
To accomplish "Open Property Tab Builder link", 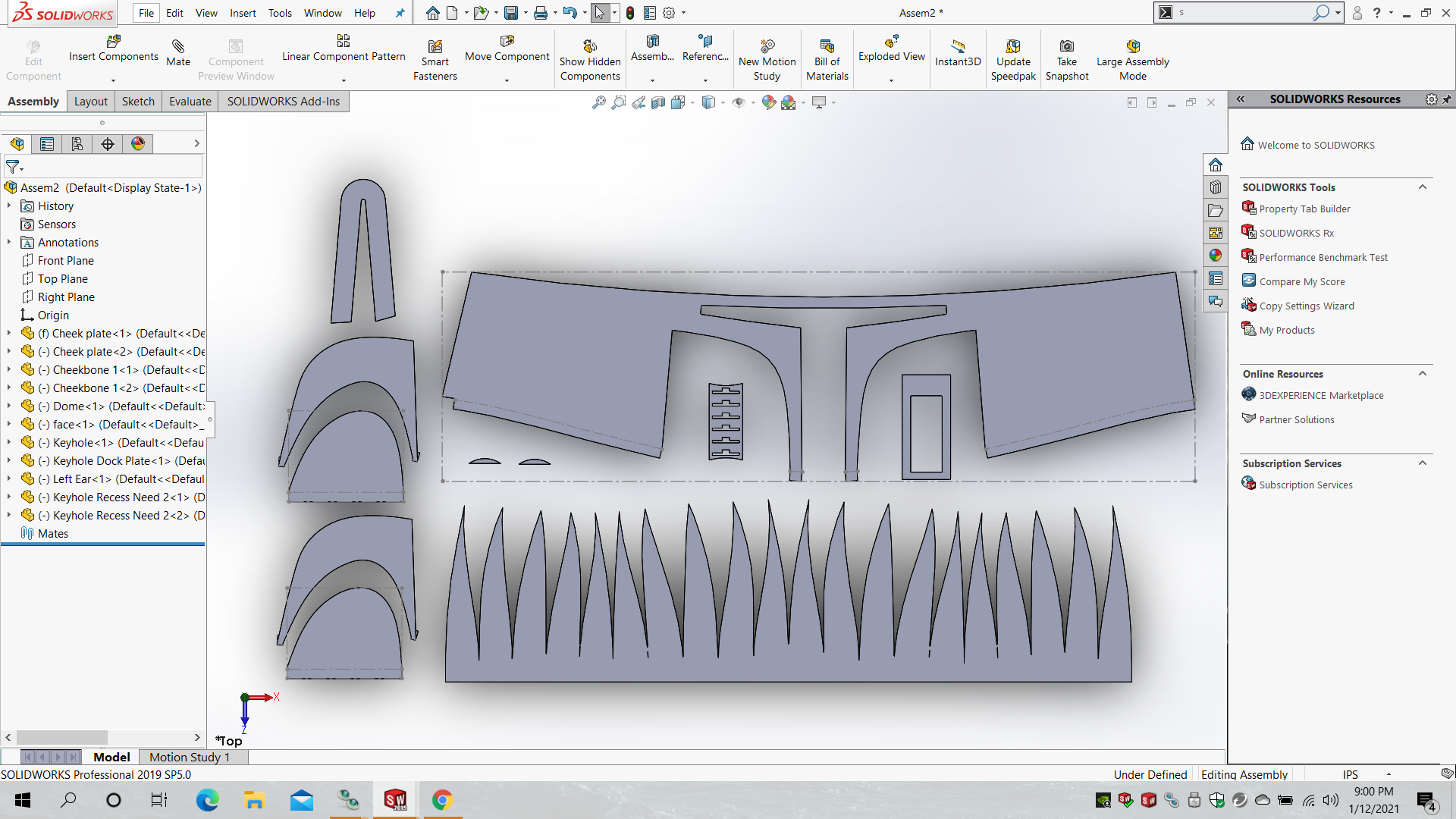I will [1304, 209].
